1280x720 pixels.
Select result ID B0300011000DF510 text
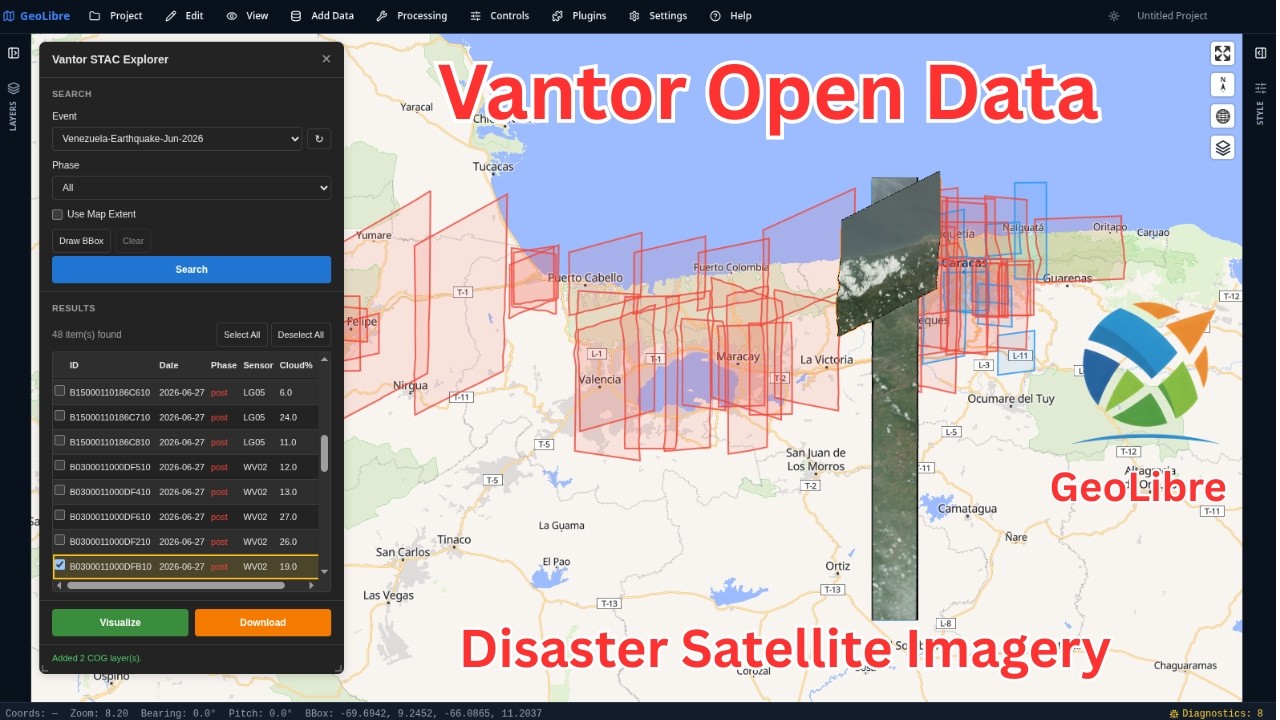pyautogui.click(x=110, y=467)
